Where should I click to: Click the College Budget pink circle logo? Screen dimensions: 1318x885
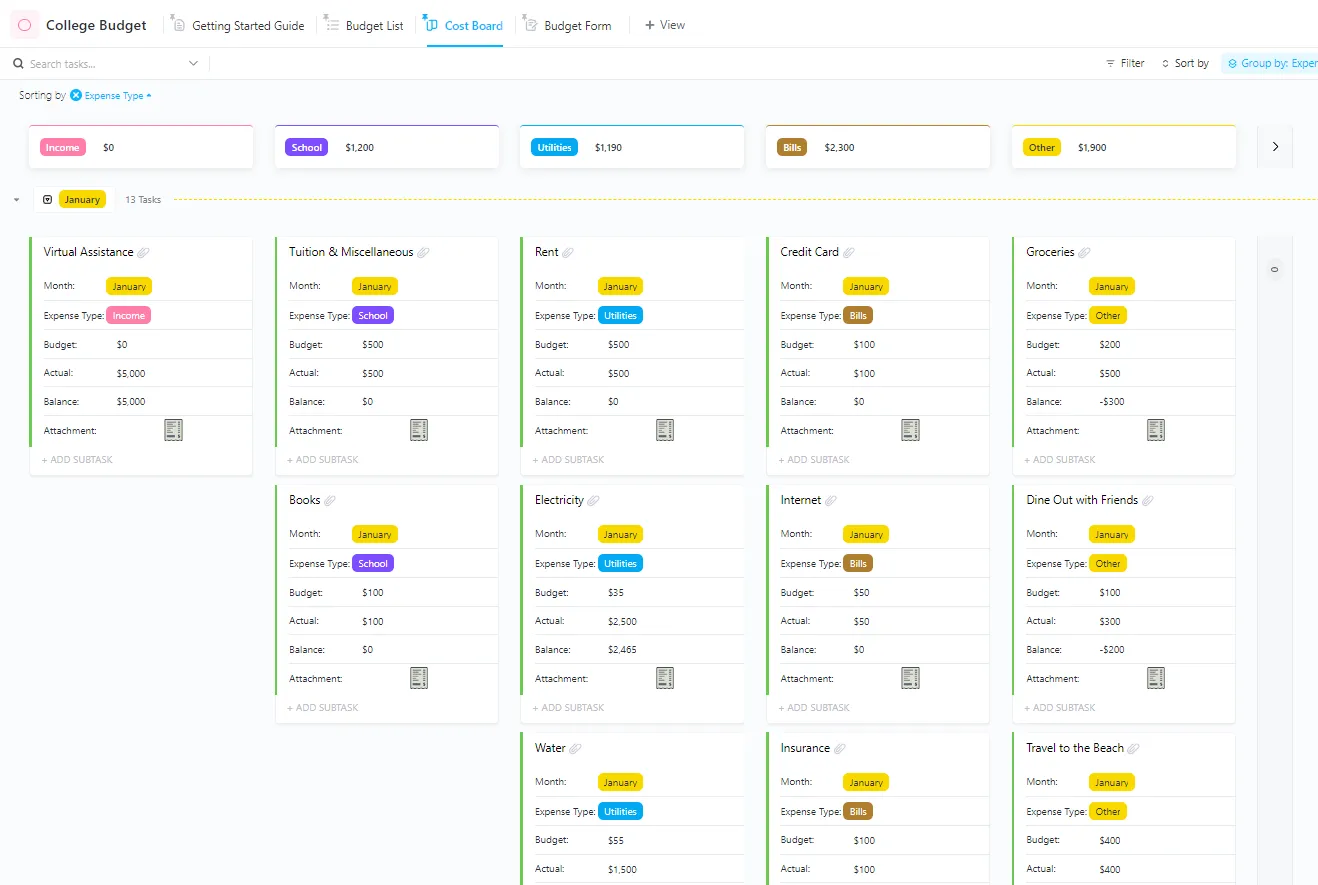[24, 25]
